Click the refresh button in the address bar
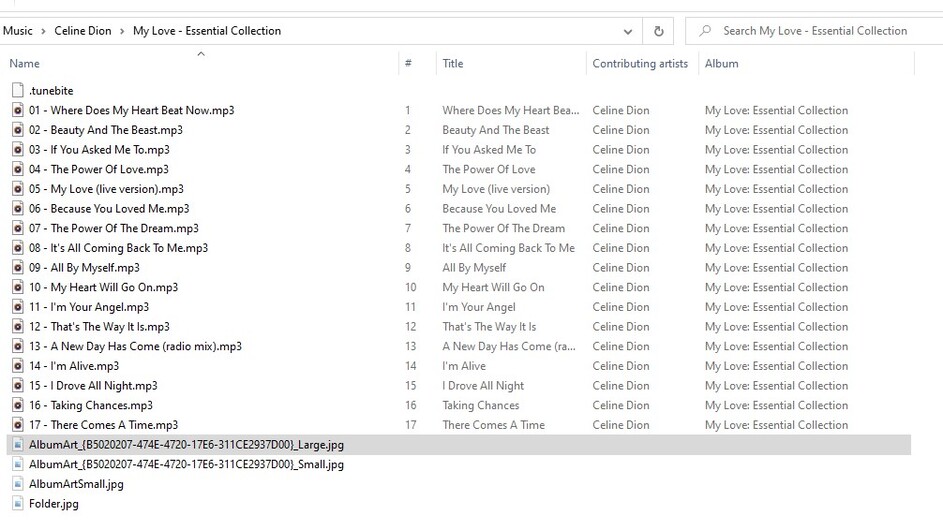This screenshot has width=943, height=530. (659, 31)
